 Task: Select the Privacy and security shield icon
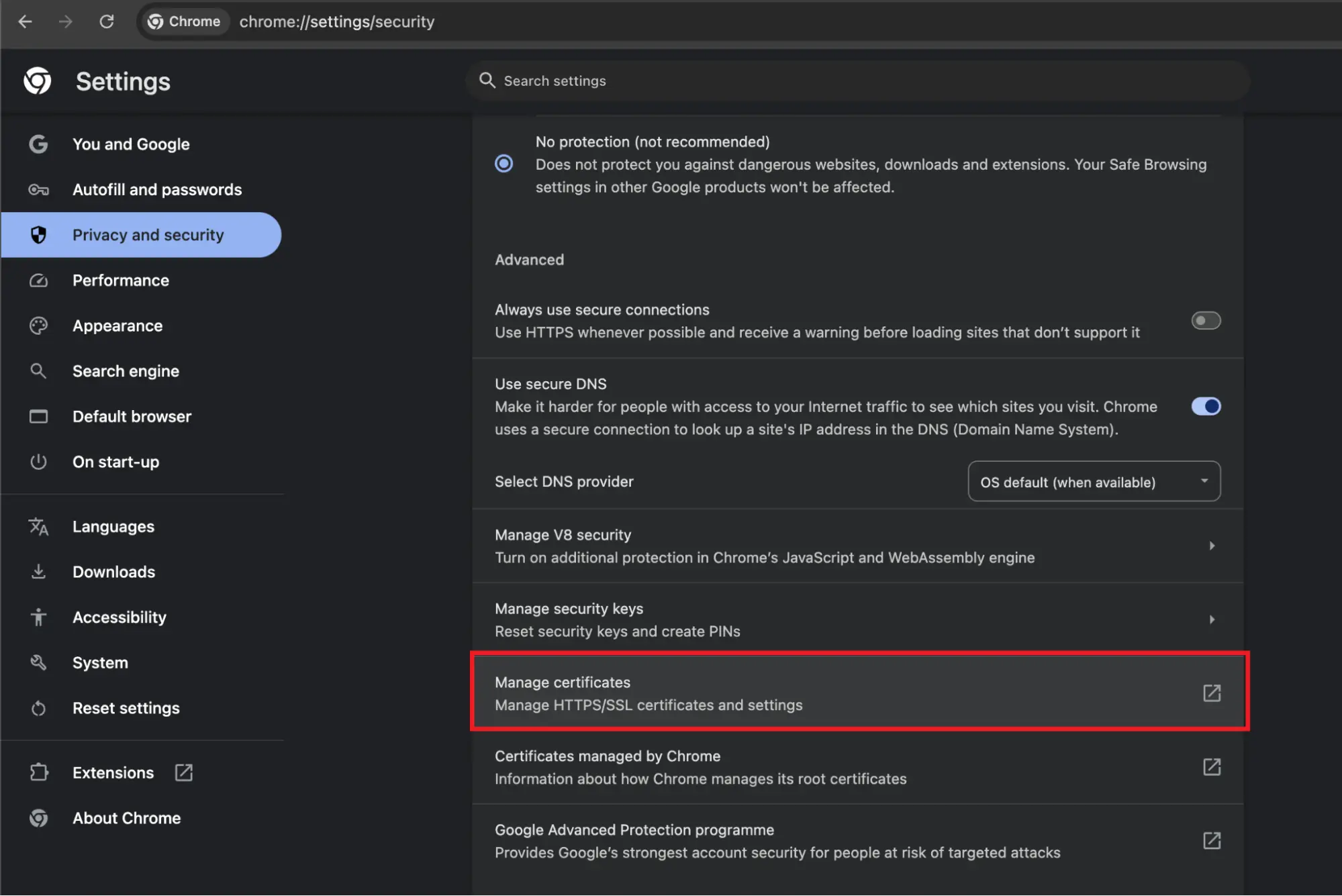[38, 235]
